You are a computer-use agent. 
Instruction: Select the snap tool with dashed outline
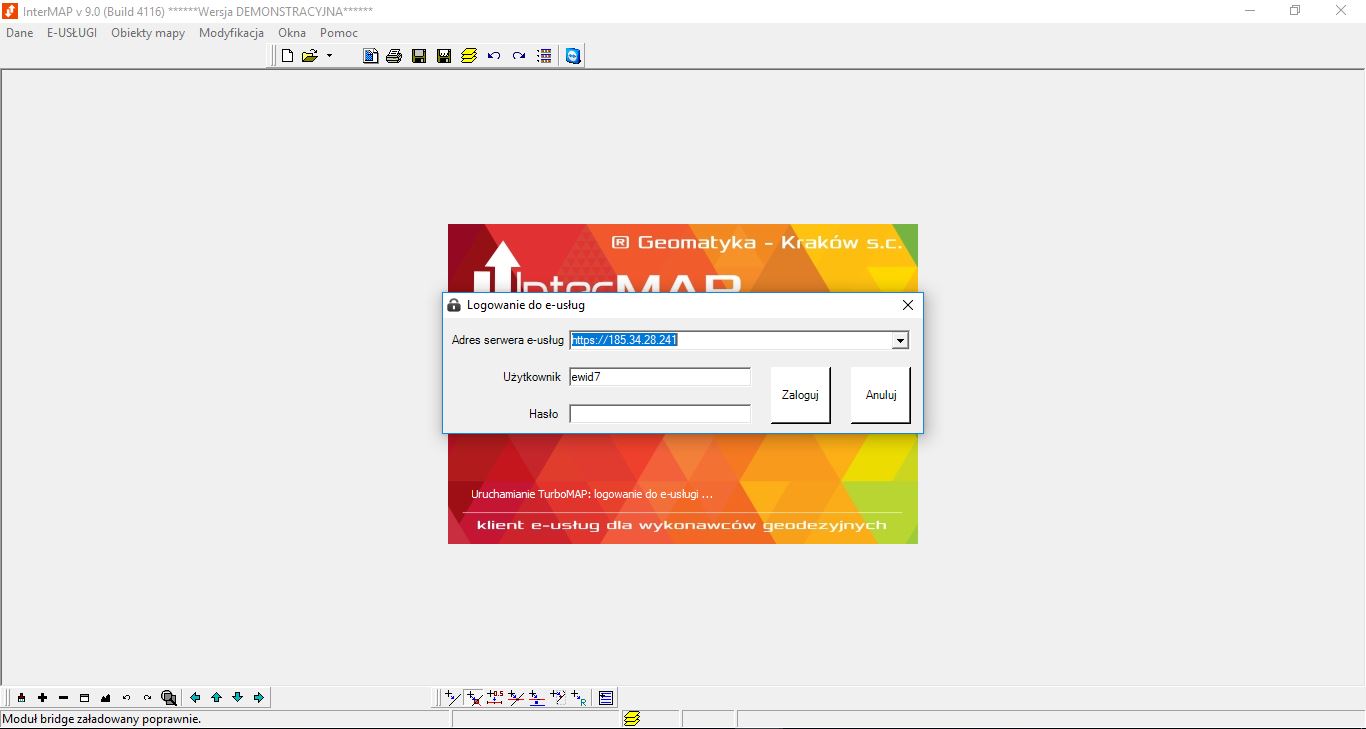pos(558,697)
